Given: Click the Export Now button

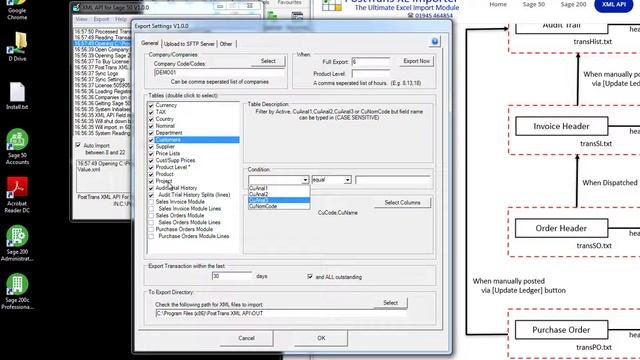Looking at the screenshot, I should click(x=416, y=61).
